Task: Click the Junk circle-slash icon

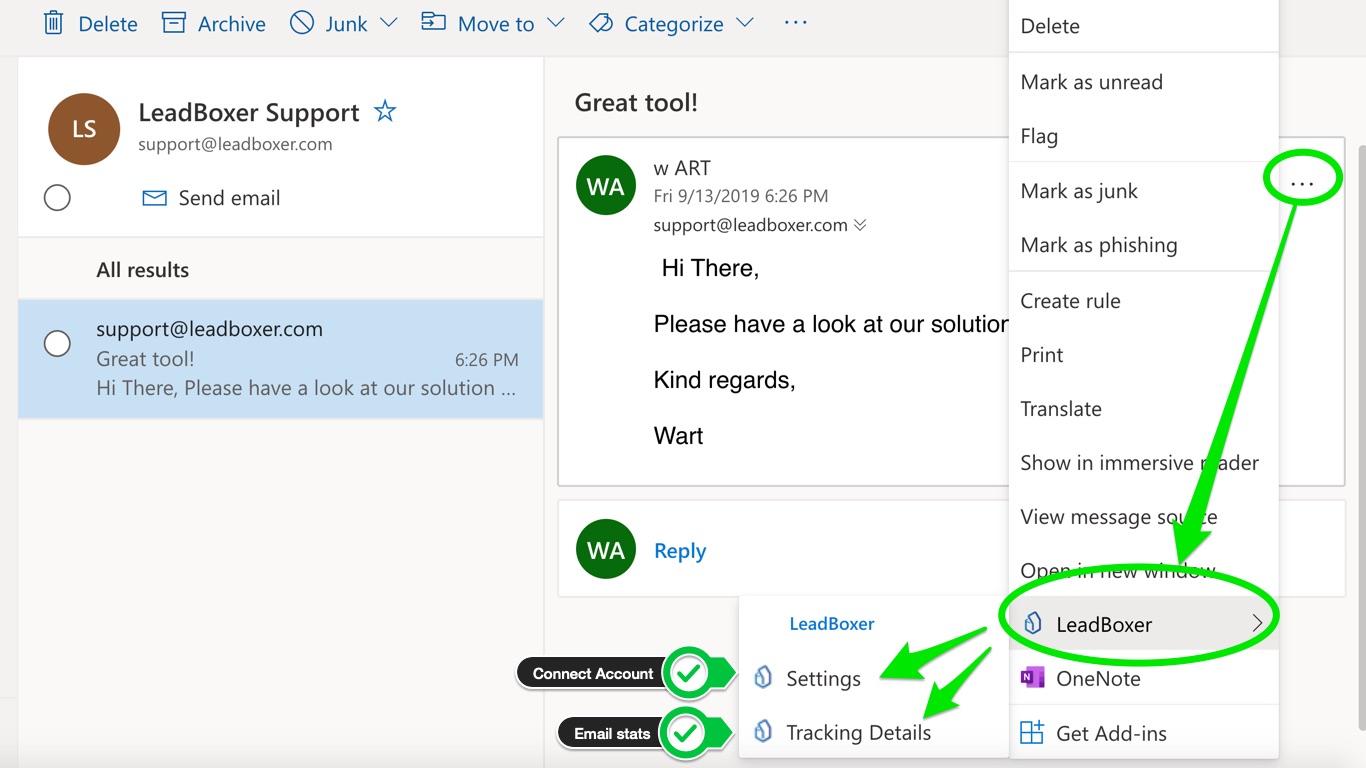Action: coord(302,23)
